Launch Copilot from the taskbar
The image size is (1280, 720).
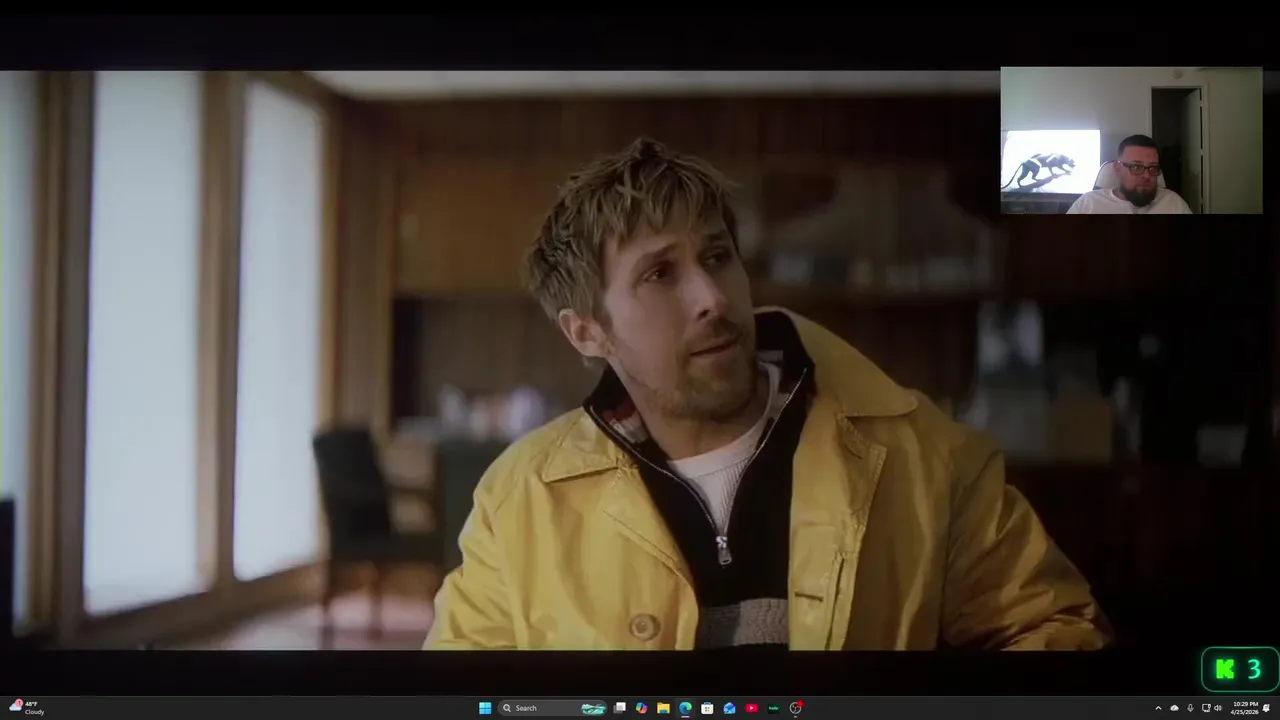[641, 708]
